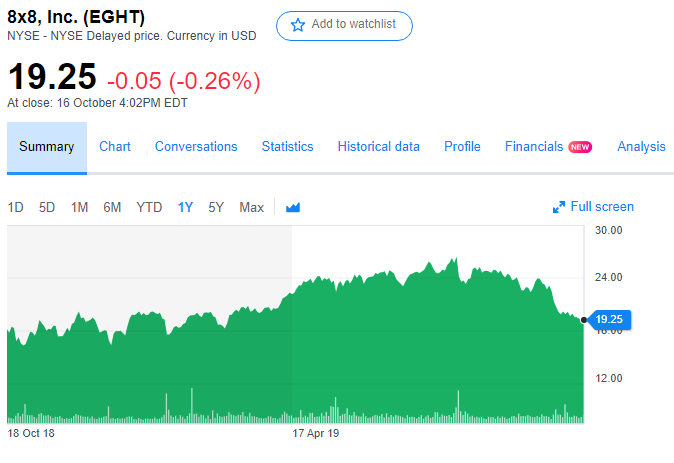This screenshot has height=463, width=674.
Task: Switch to the Analysis tab
Action: point(641,147)
